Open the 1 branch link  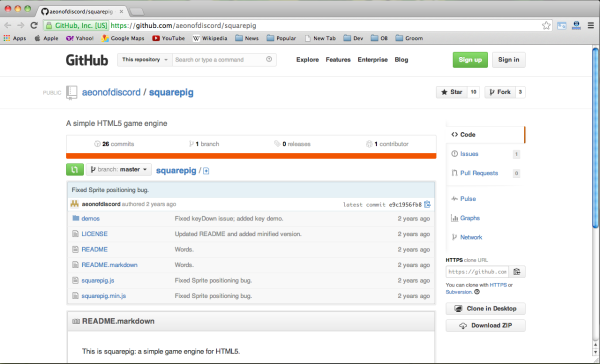point(204,144)
